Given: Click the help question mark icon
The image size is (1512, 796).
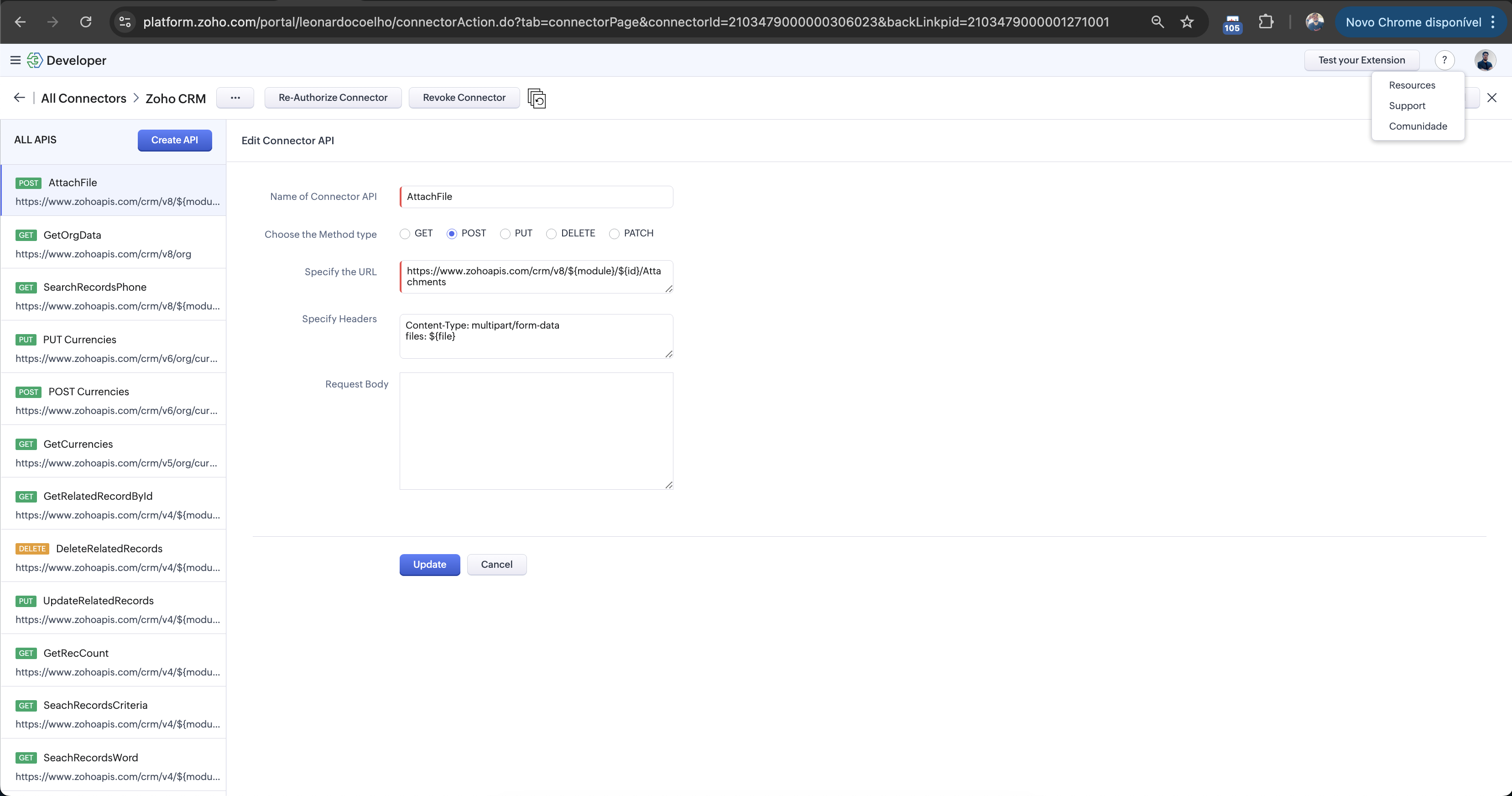Looking at the screenshot, I should tap(1444, 60).
